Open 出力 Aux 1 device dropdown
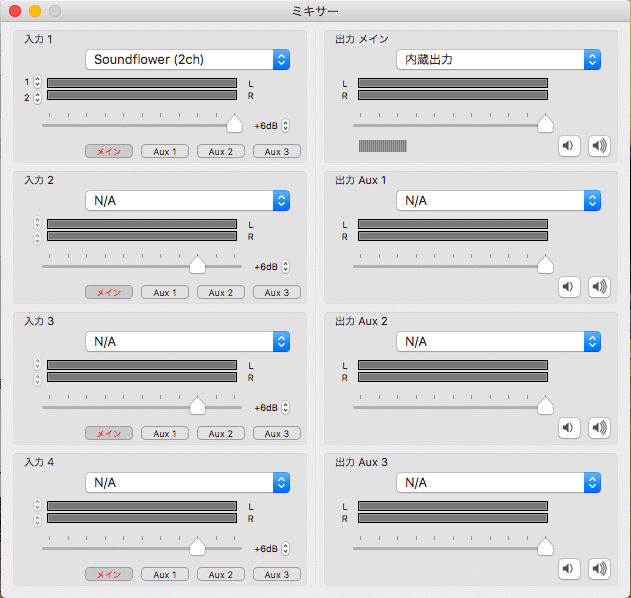Screen dimensions: 631x598 click(x=499, y=200)
